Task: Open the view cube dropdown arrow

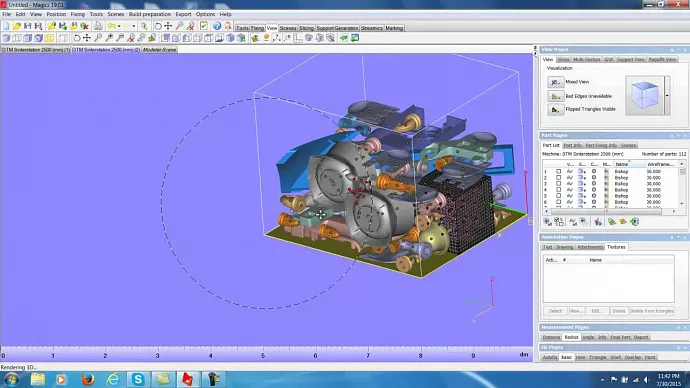Action: click(x=667, y=95)
